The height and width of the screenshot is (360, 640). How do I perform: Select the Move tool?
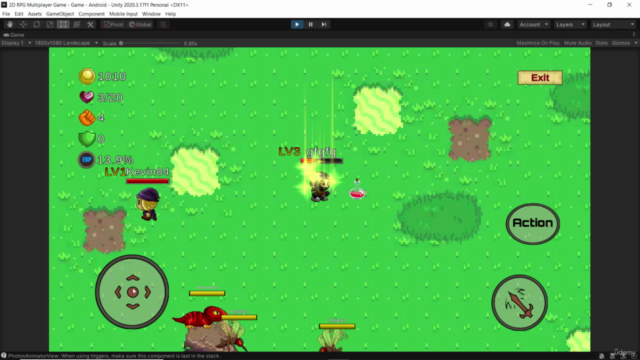[x=23, y=24]
